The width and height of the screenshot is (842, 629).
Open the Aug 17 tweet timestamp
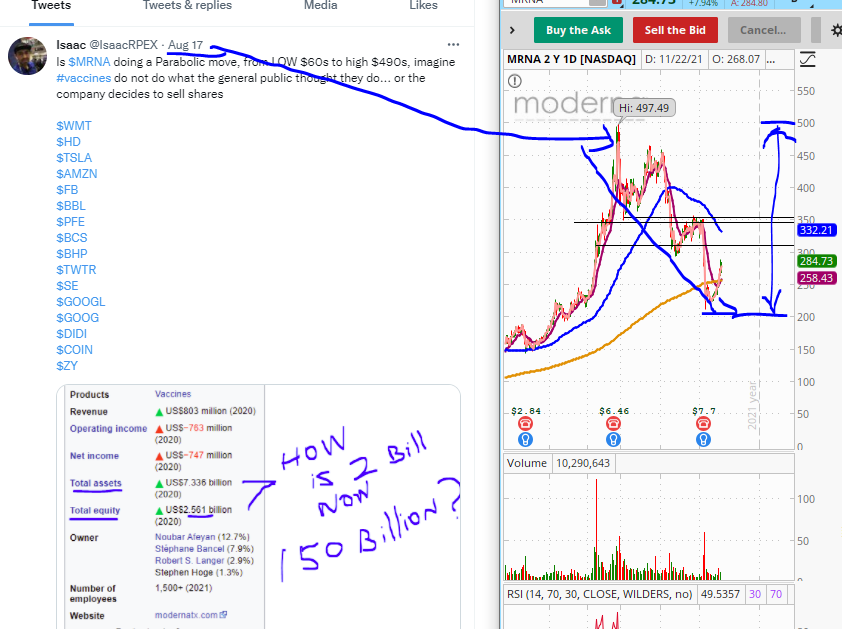[x=185, y=45]
